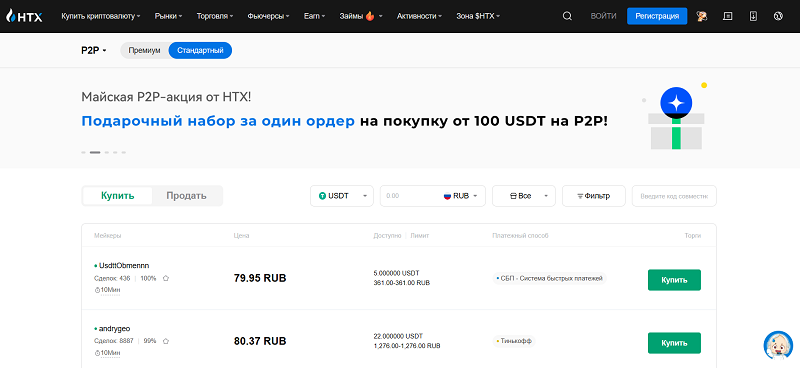Image resolution: width=800 pixels, height=368 pixels.
Task: Click the HTX logo
Action: click(x=24, y=16)
